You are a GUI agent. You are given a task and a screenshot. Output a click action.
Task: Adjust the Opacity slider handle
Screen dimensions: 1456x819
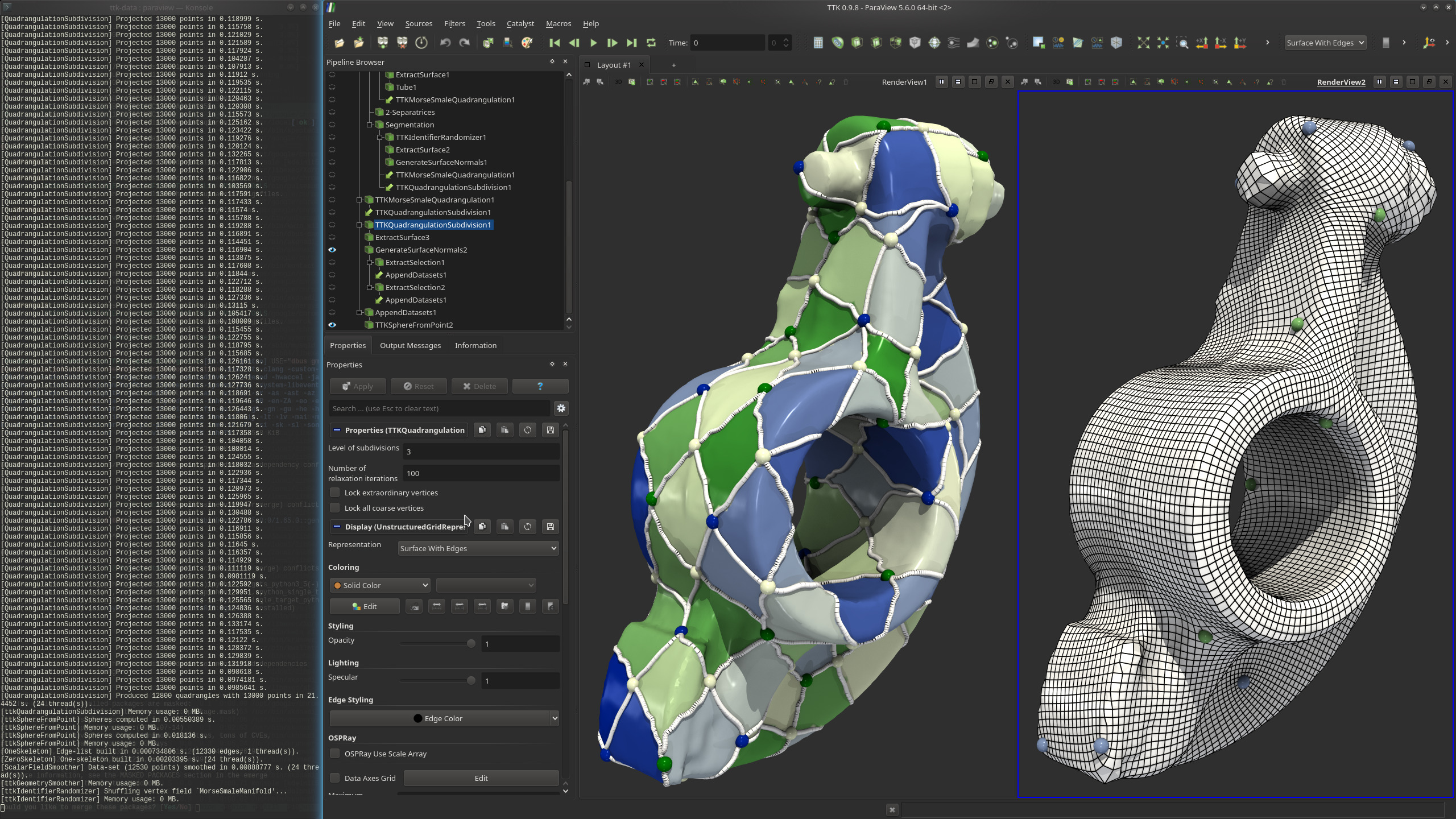(471, 644)
